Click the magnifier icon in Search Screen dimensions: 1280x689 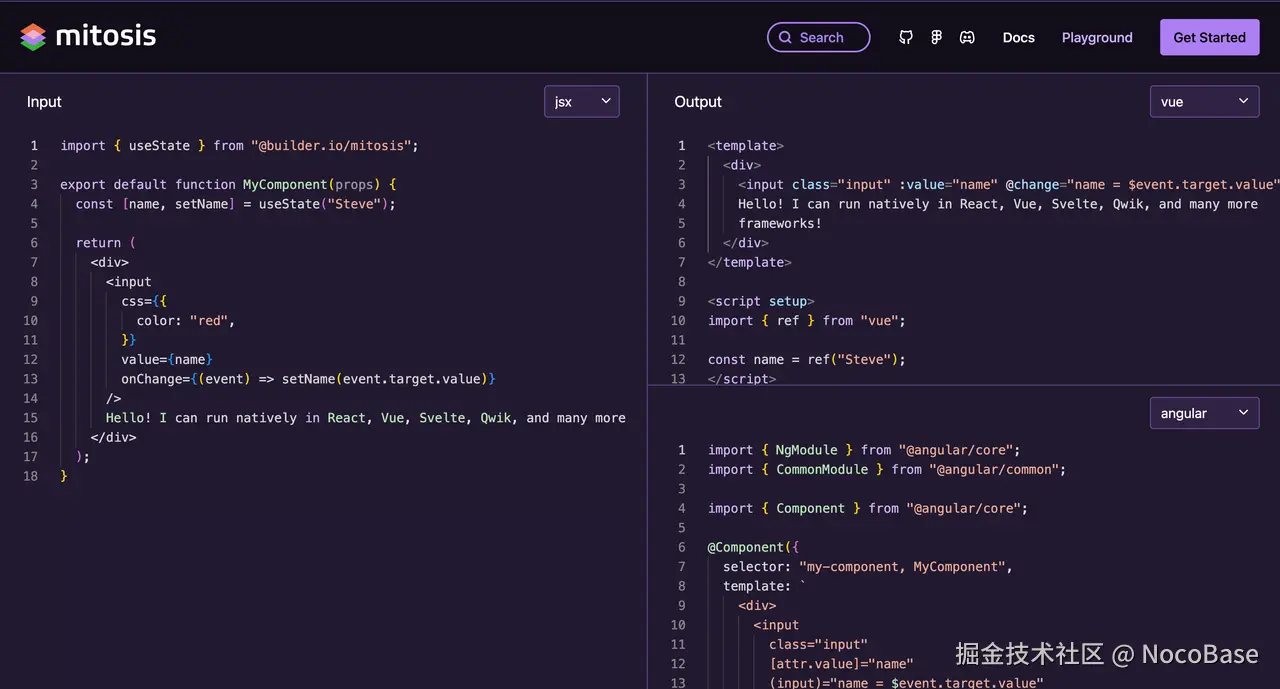point(785,37)
